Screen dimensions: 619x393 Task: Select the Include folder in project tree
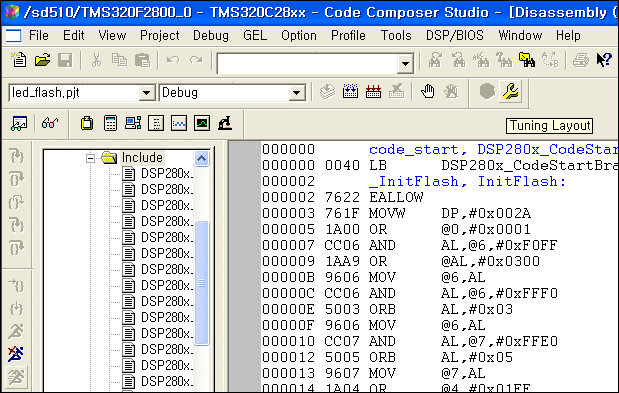[x=142, y=158]
